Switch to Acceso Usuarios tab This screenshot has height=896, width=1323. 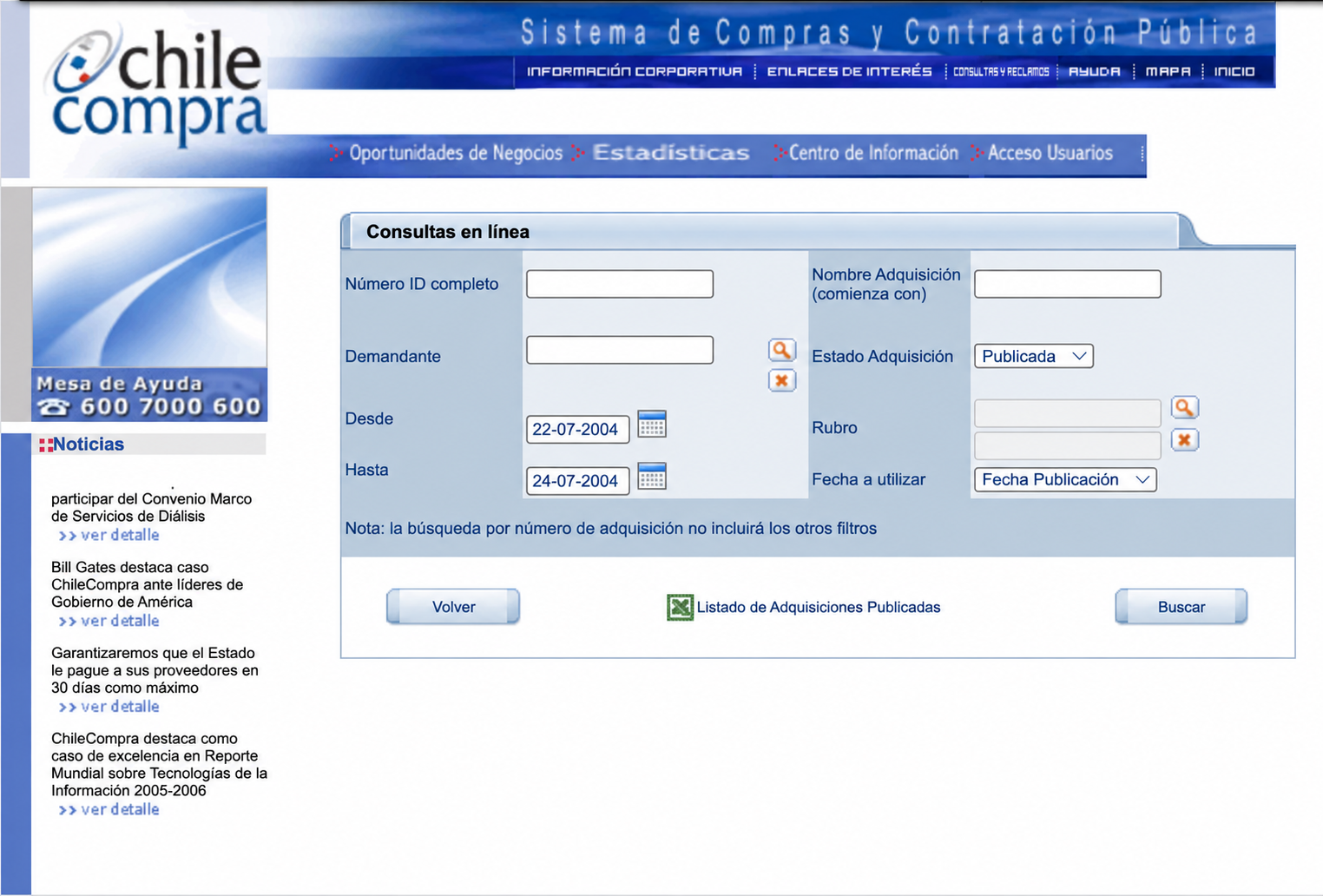(x=1050, y=153)
